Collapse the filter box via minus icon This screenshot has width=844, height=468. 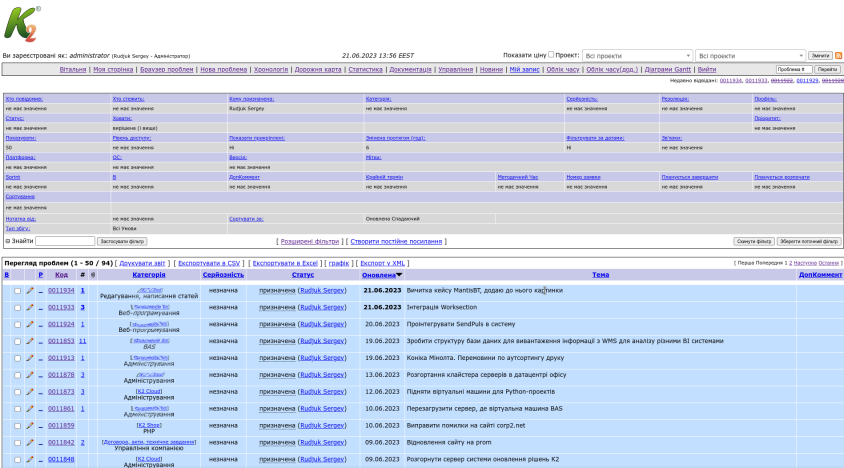(8, 241)
